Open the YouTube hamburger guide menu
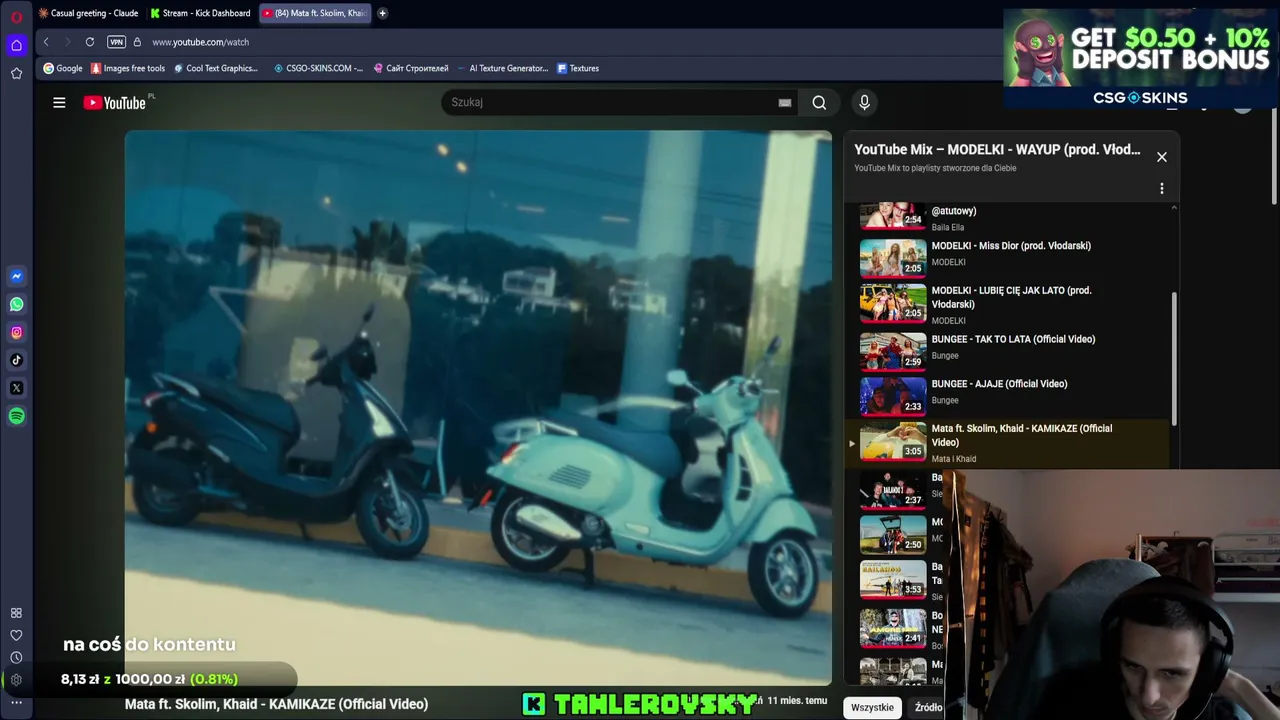Screen dimensions: 1280x720 point(59,102)
